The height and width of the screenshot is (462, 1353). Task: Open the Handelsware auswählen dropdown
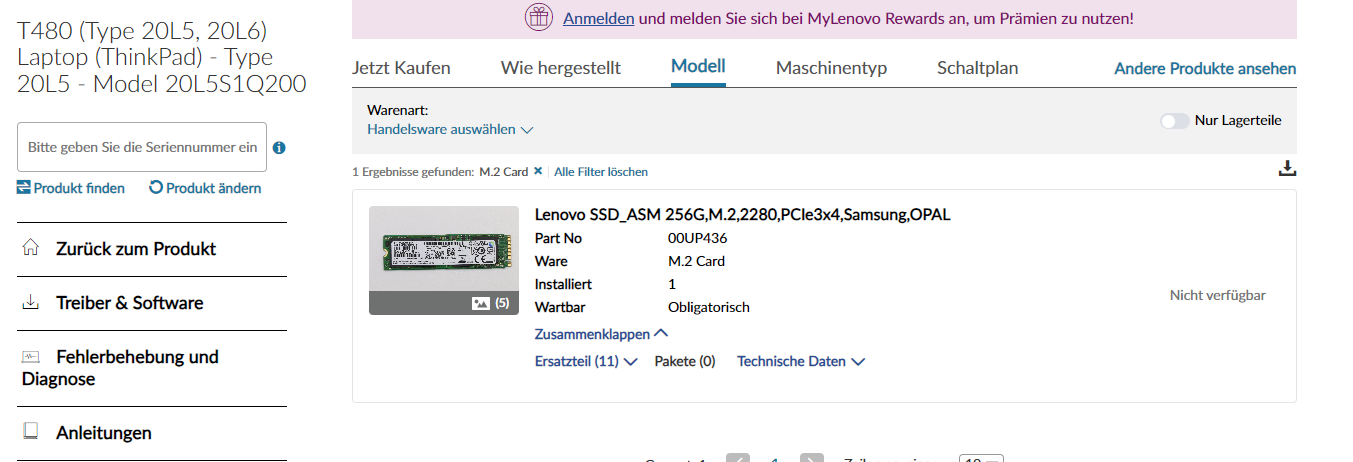coord(450,130)
